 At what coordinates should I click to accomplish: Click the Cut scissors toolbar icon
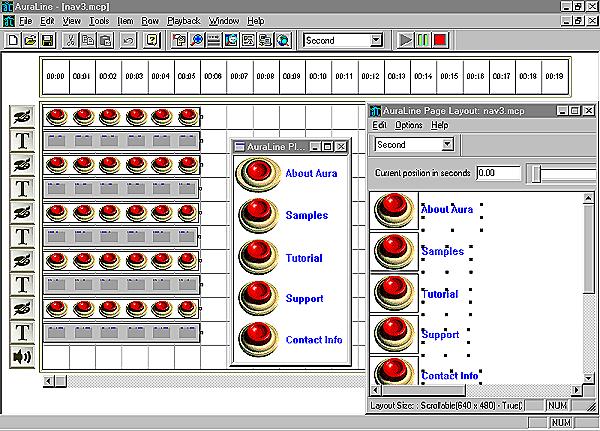coord(70,40)
